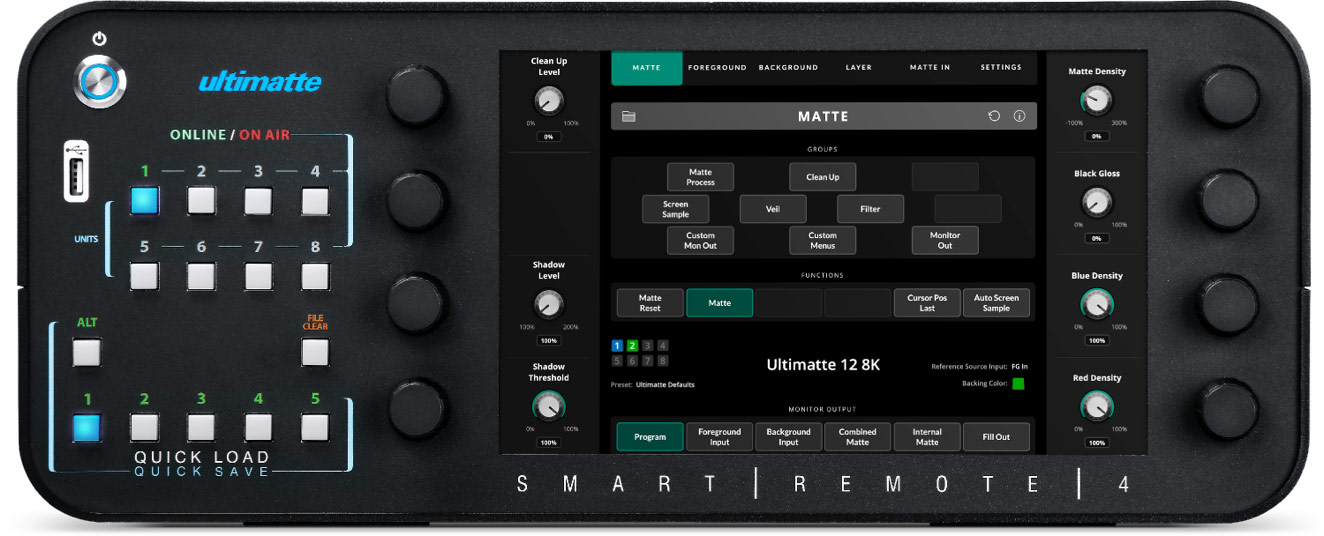The width and height of the screenshot is (1324, 536).
Task: Select unit button 8 in UNITS section
Action: [x=315, y=275]
